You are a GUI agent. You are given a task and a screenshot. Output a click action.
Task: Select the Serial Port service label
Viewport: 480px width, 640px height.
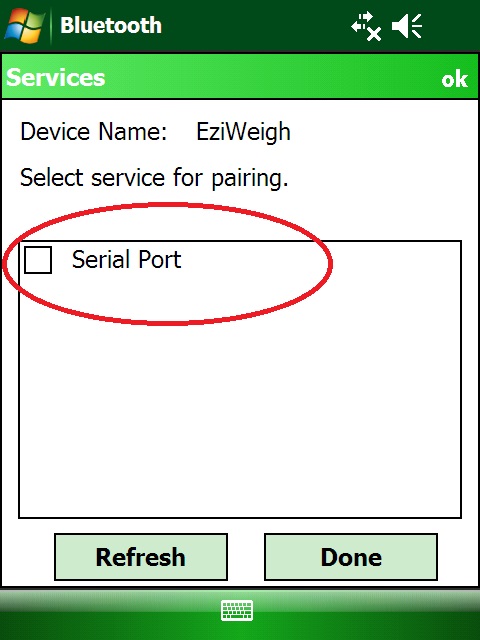pos(127,260)
